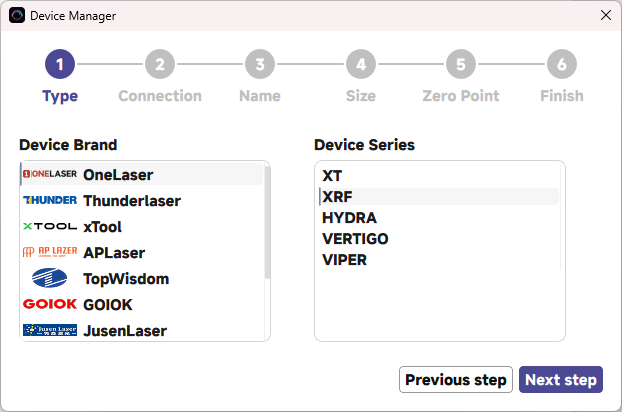Choose the TopWisdom blue globe logo

pos(50,278)
